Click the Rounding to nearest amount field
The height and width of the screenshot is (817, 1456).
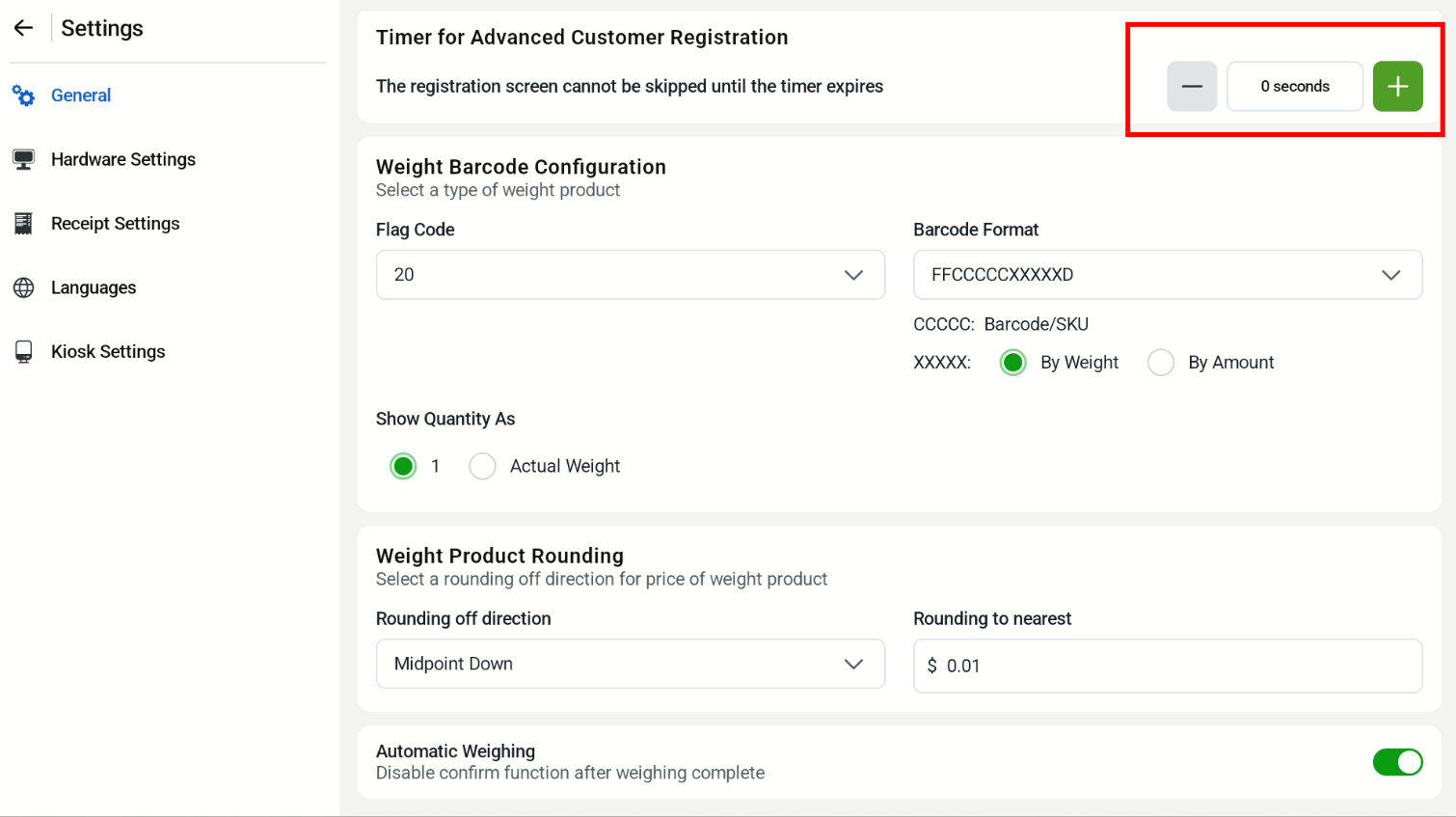coord(1167,666)
